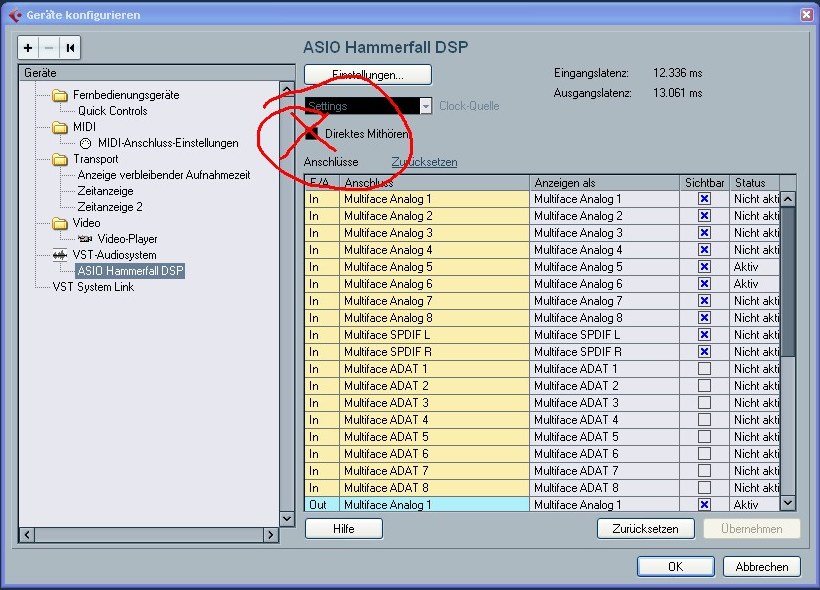Click Anschlüsse table scroll down arrow
The image size is (820, 590).
coord(788,503)
